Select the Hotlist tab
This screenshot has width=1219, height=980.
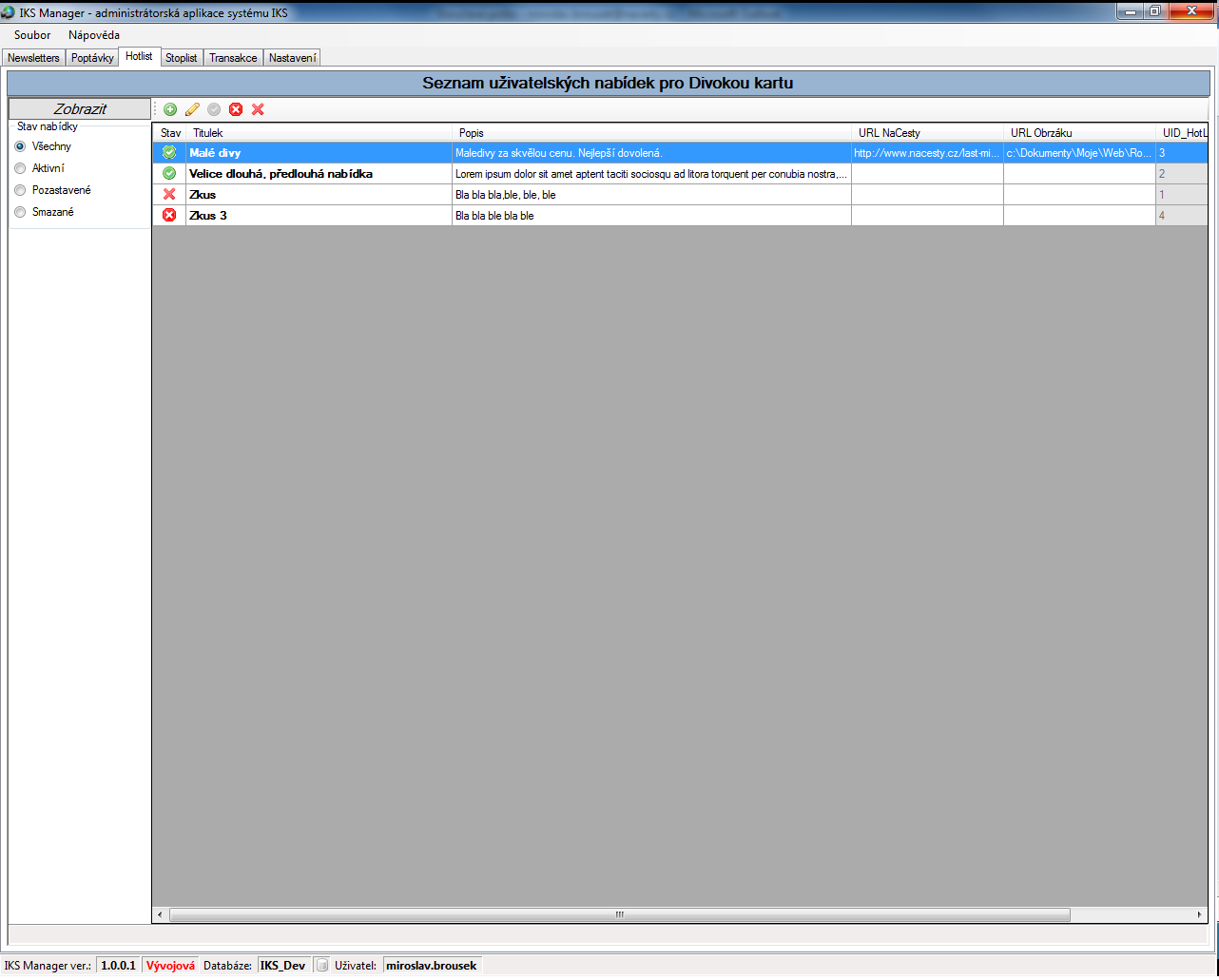point(139,56)
